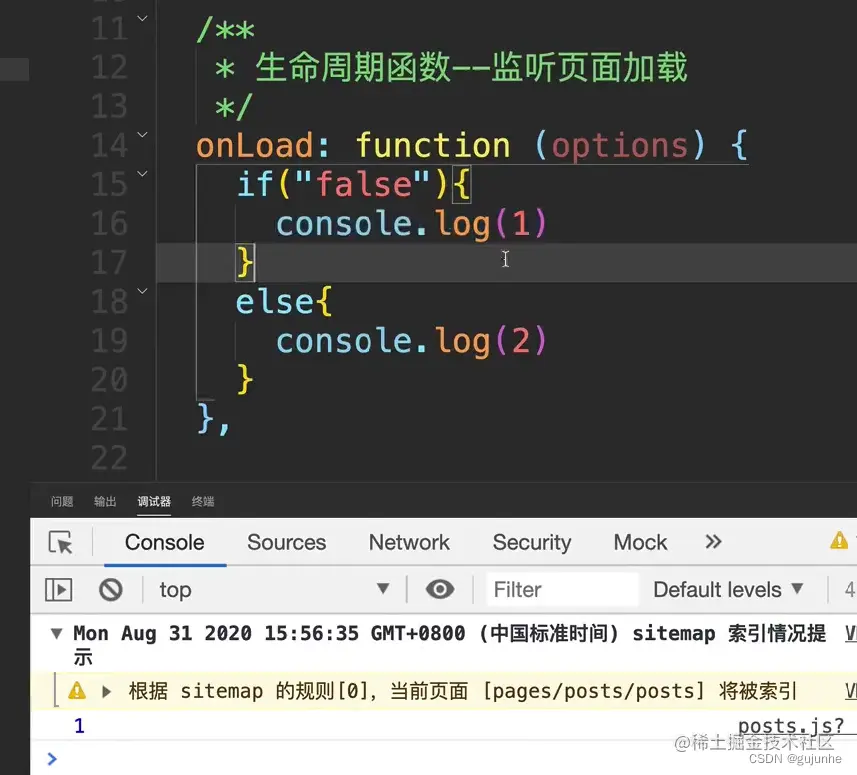Screen dimensions: 857x775
Task: Open the Default levels dropdown
Action: (729, 590)
